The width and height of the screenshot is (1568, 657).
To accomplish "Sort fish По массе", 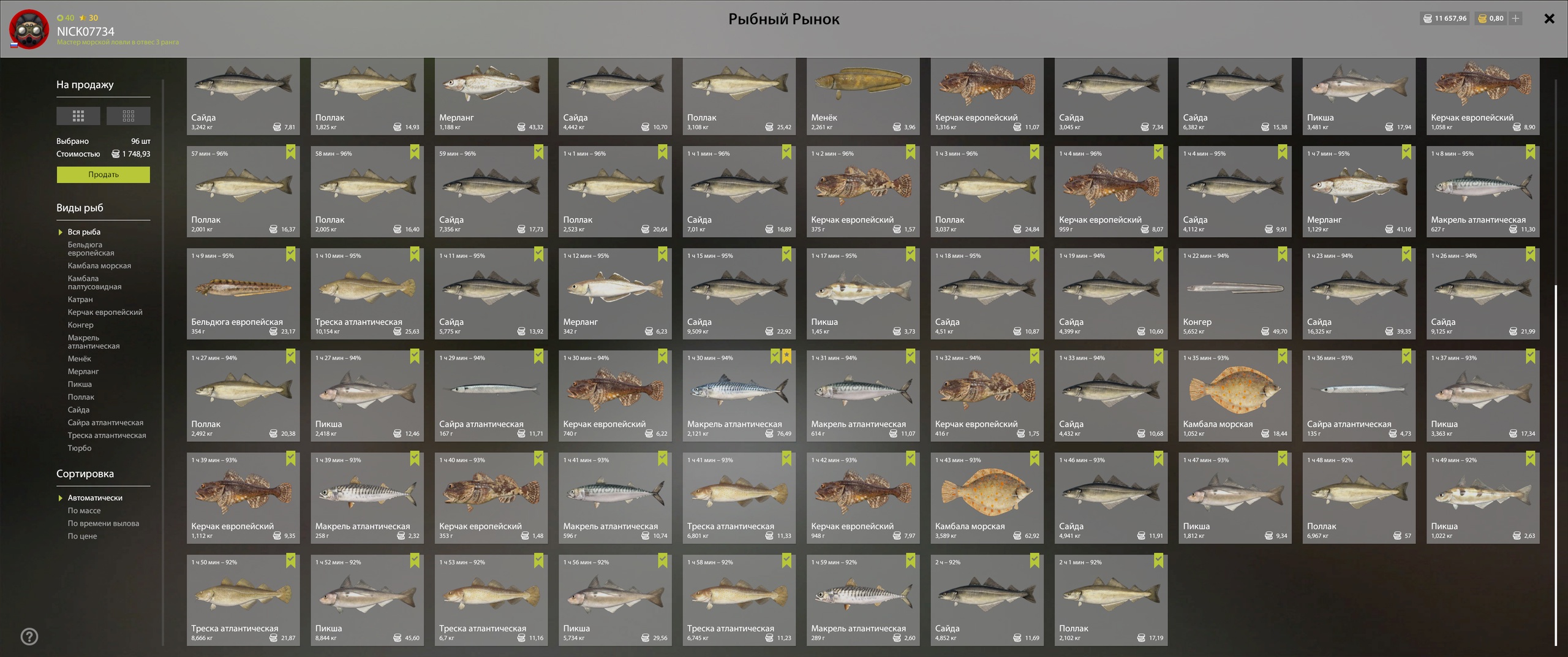I will coord(84,511).
